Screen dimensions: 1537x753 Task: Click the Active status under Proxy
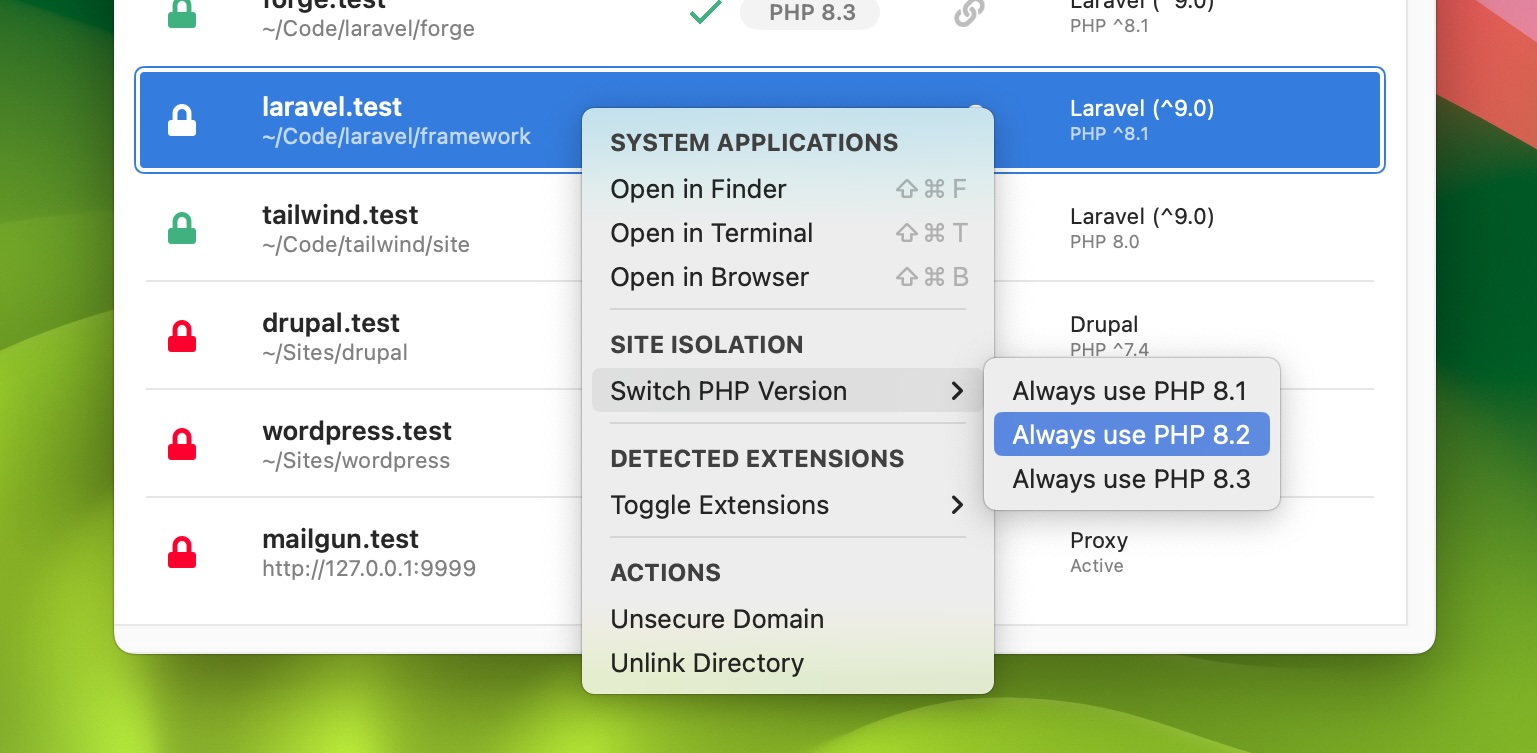click(1097, 566)
